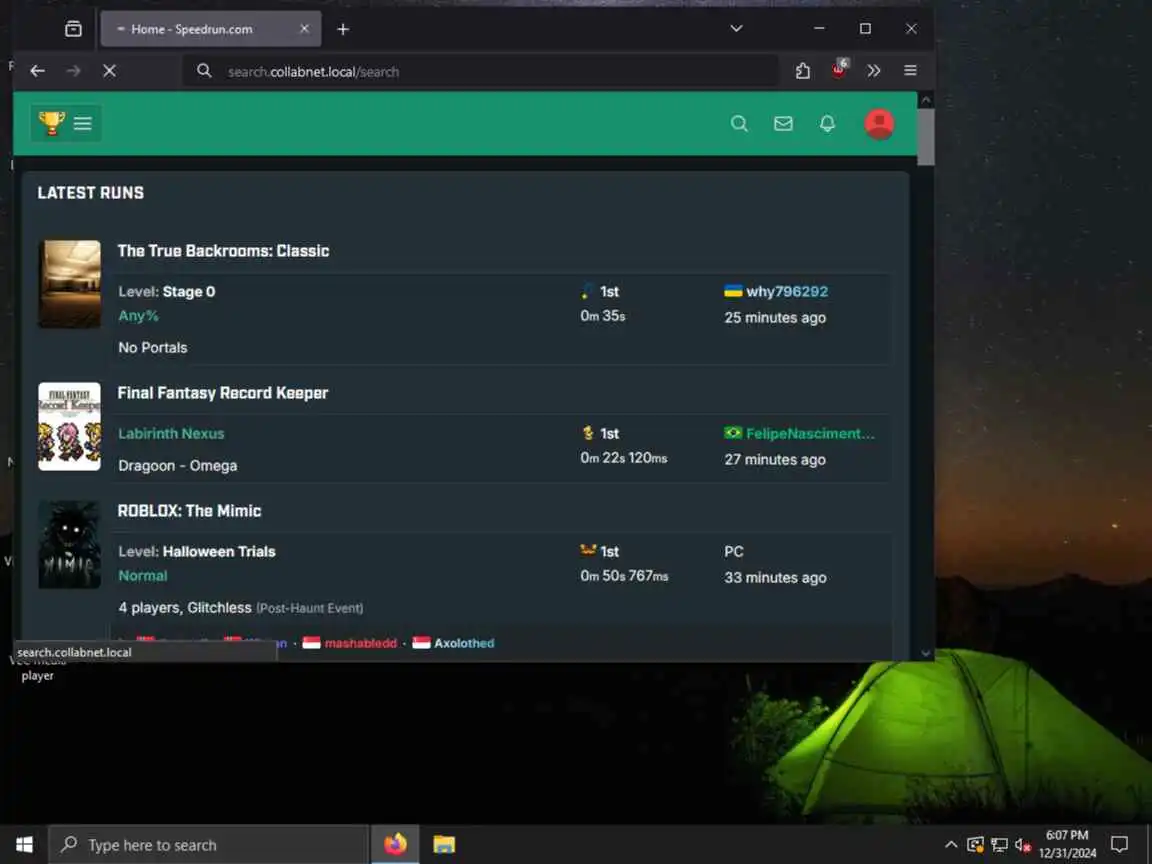1152x864 pixels.
Task: Open the site search magnifier icon
Action: coord(739,123)
